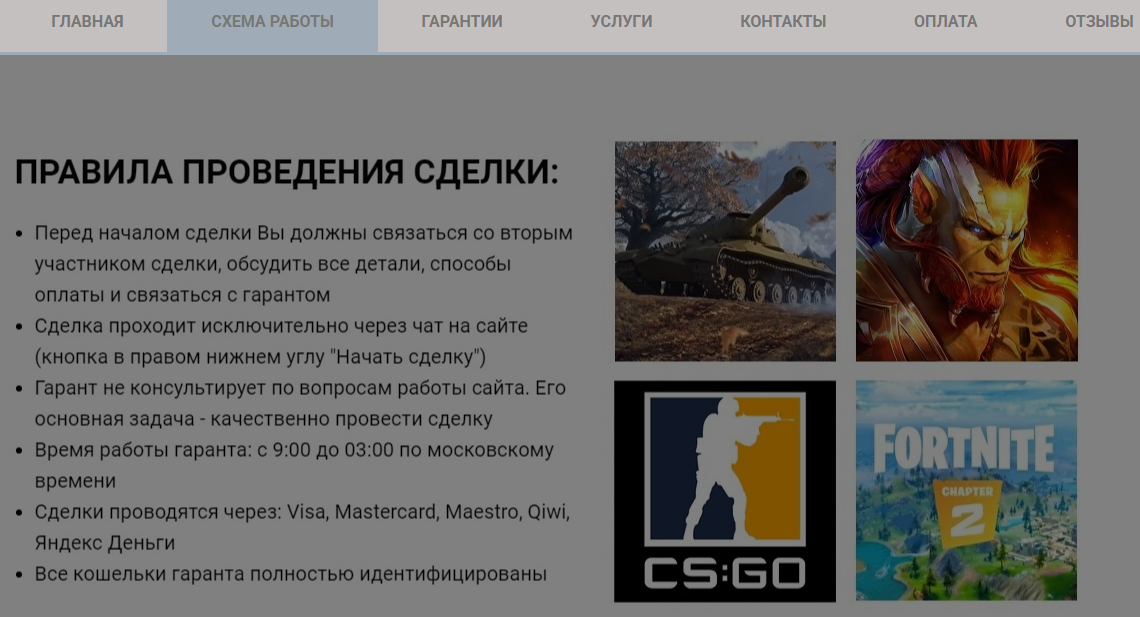Open the ОПЛАТА section

[945, 21]
